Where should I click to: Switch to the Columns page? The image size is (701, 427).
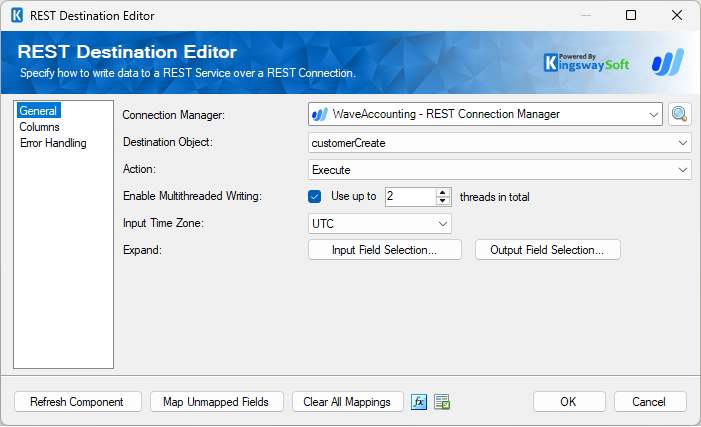[39, 127]
